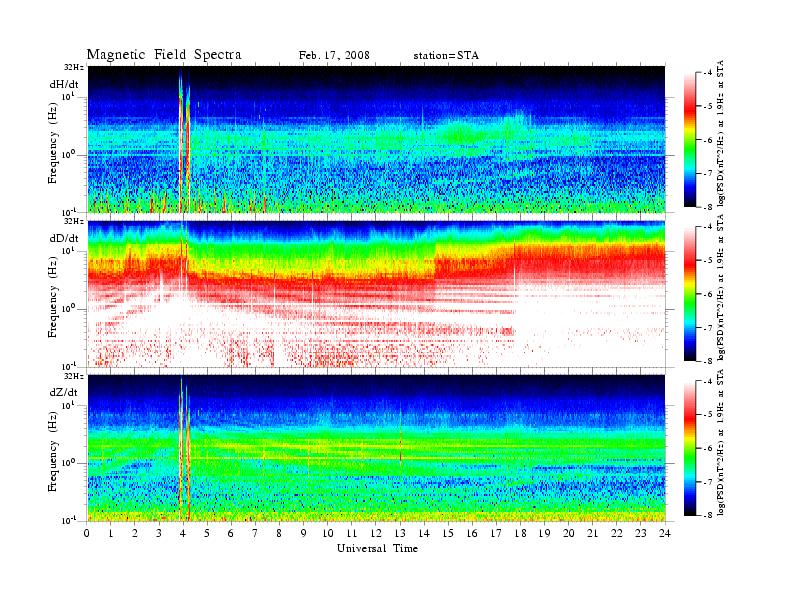This screenshot has height=612, width=792.
Task: Click the color scale bar beside the dZ/dt panel
Action: (690, 448)
